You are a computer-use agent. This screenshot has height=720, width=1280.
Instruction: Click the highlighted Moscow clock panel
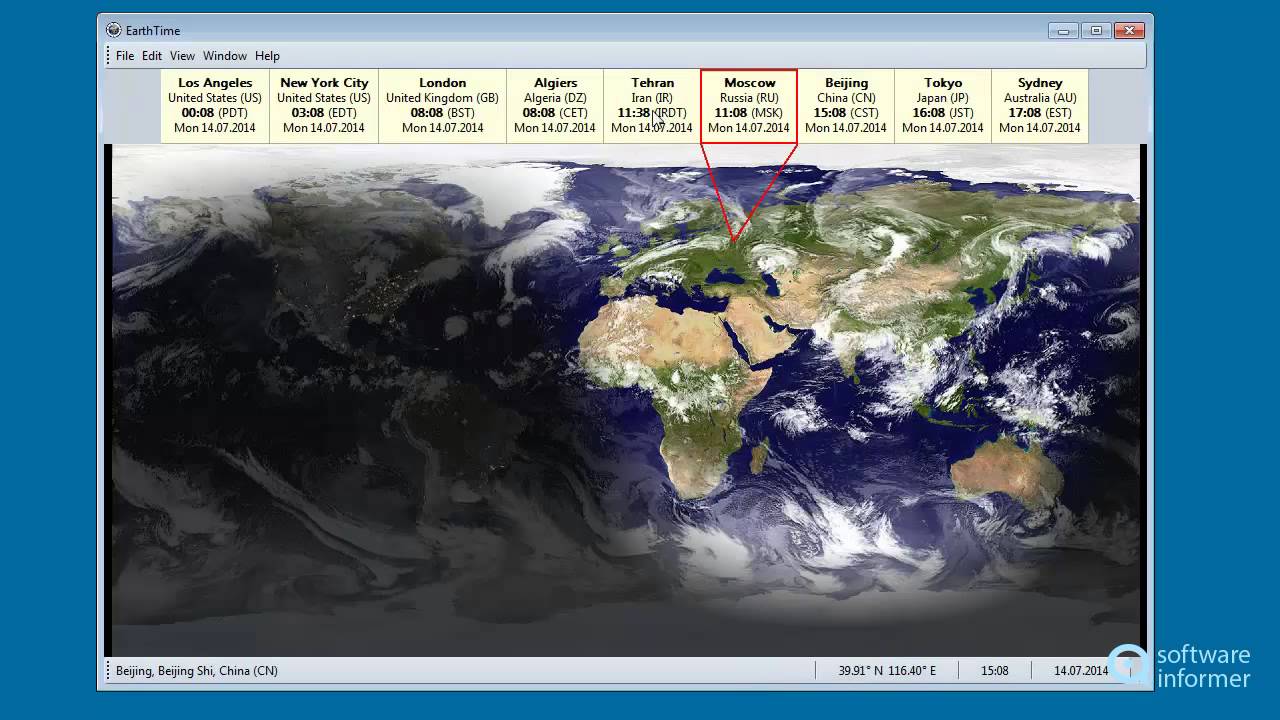[749, 106]
